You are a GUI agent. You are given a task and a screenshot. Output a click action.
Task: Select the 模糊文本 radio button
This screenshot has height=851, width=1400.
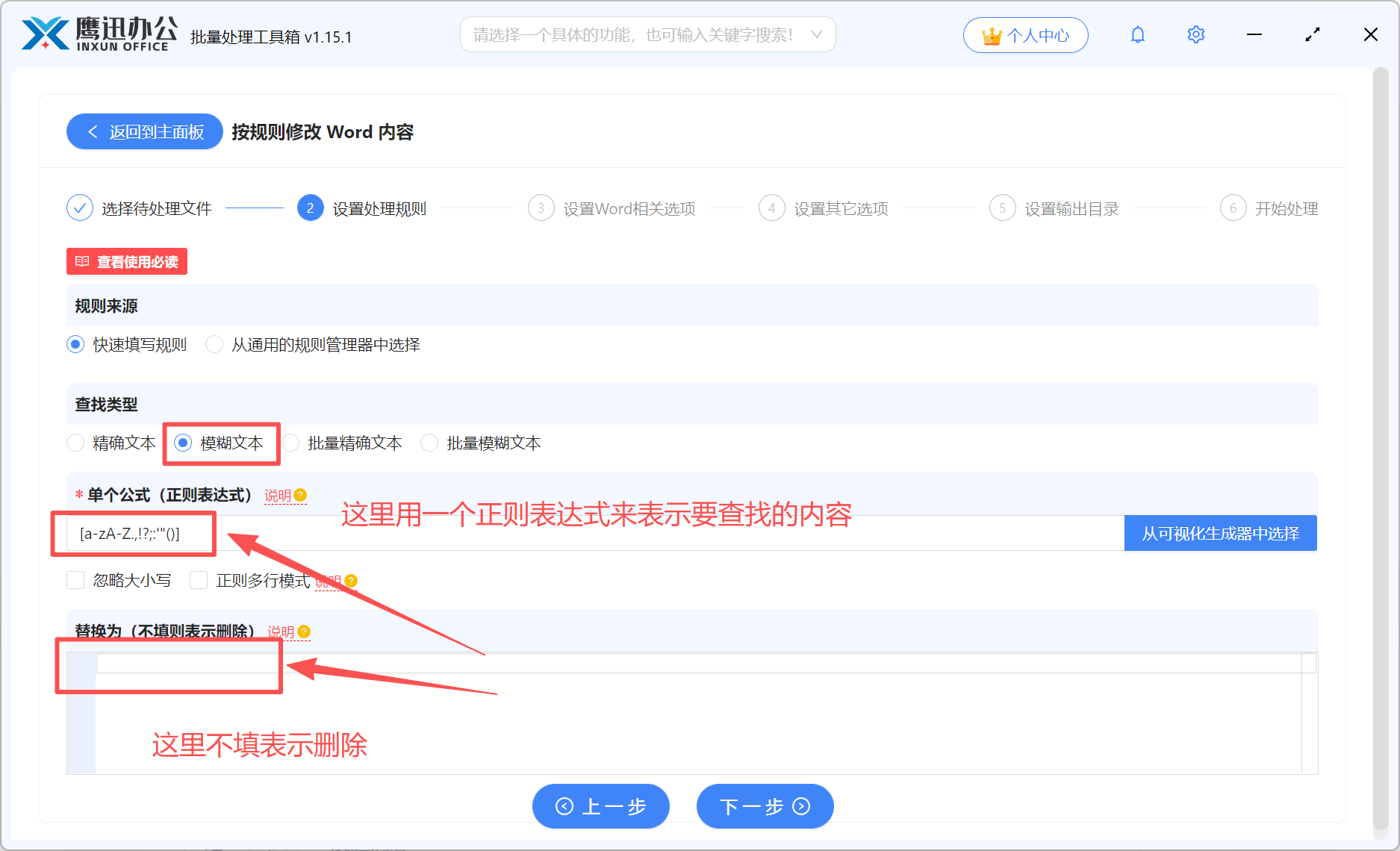click(183, 443)
